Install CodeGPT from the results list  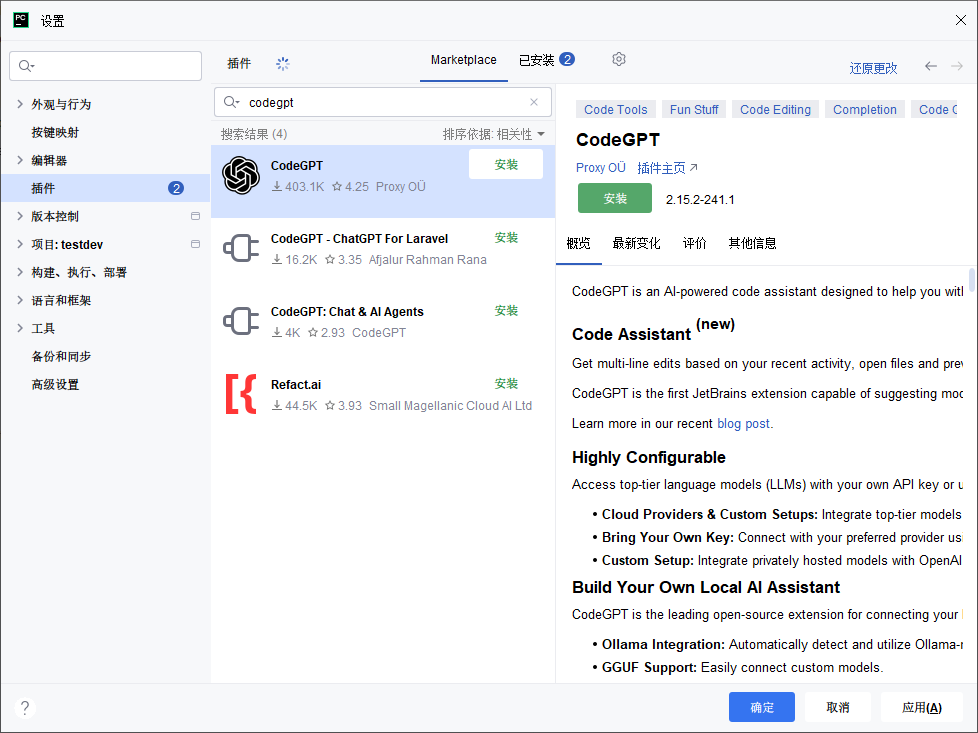(x=506, y=165)
